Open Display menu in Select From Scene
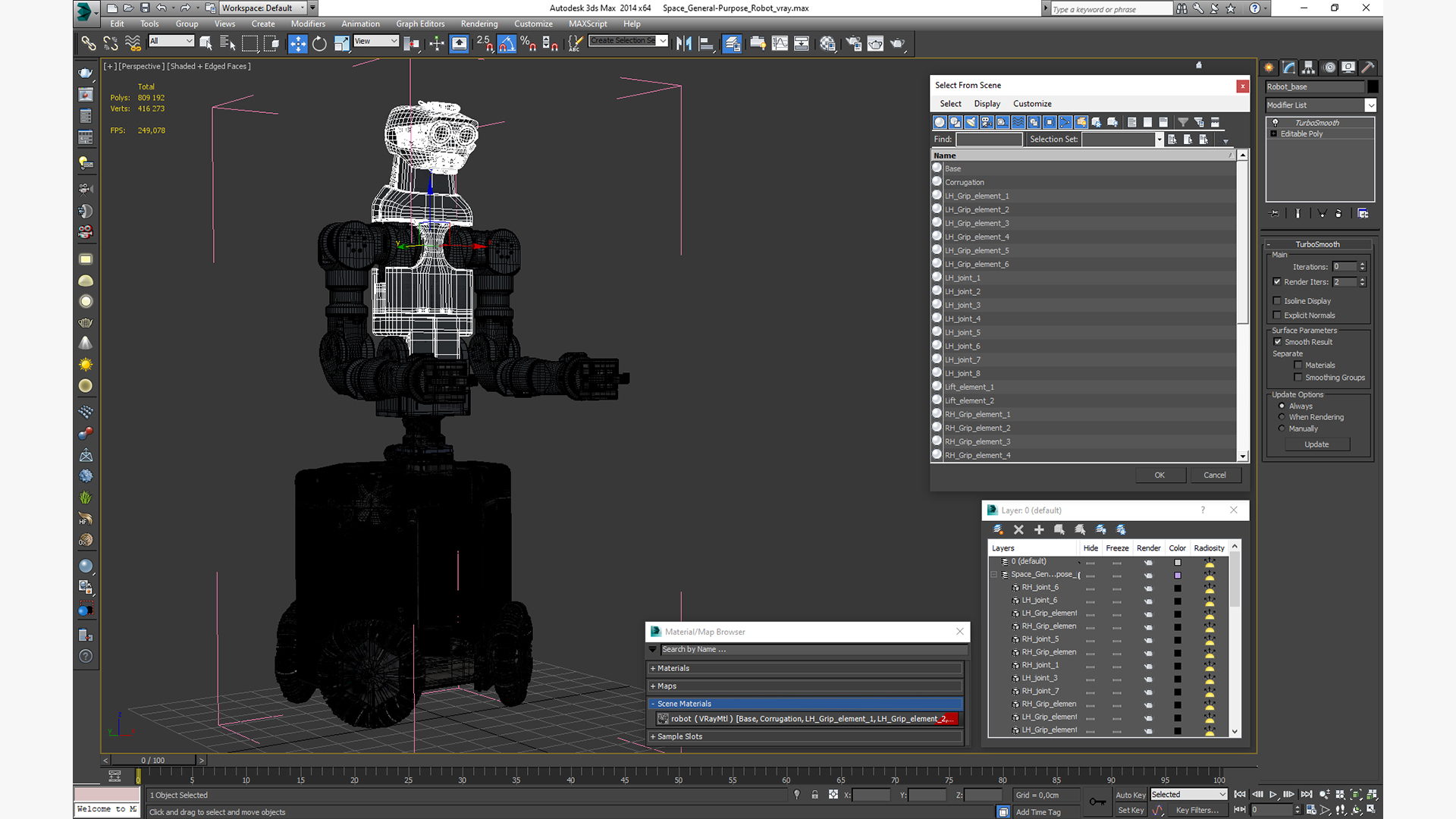The width and height of the screenshot is (1456, 819). point(987,104)
